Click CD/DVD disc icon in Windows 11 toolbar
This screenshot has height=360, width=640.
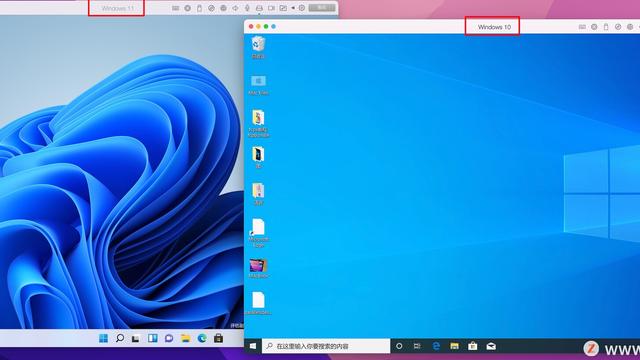point(187,8)
